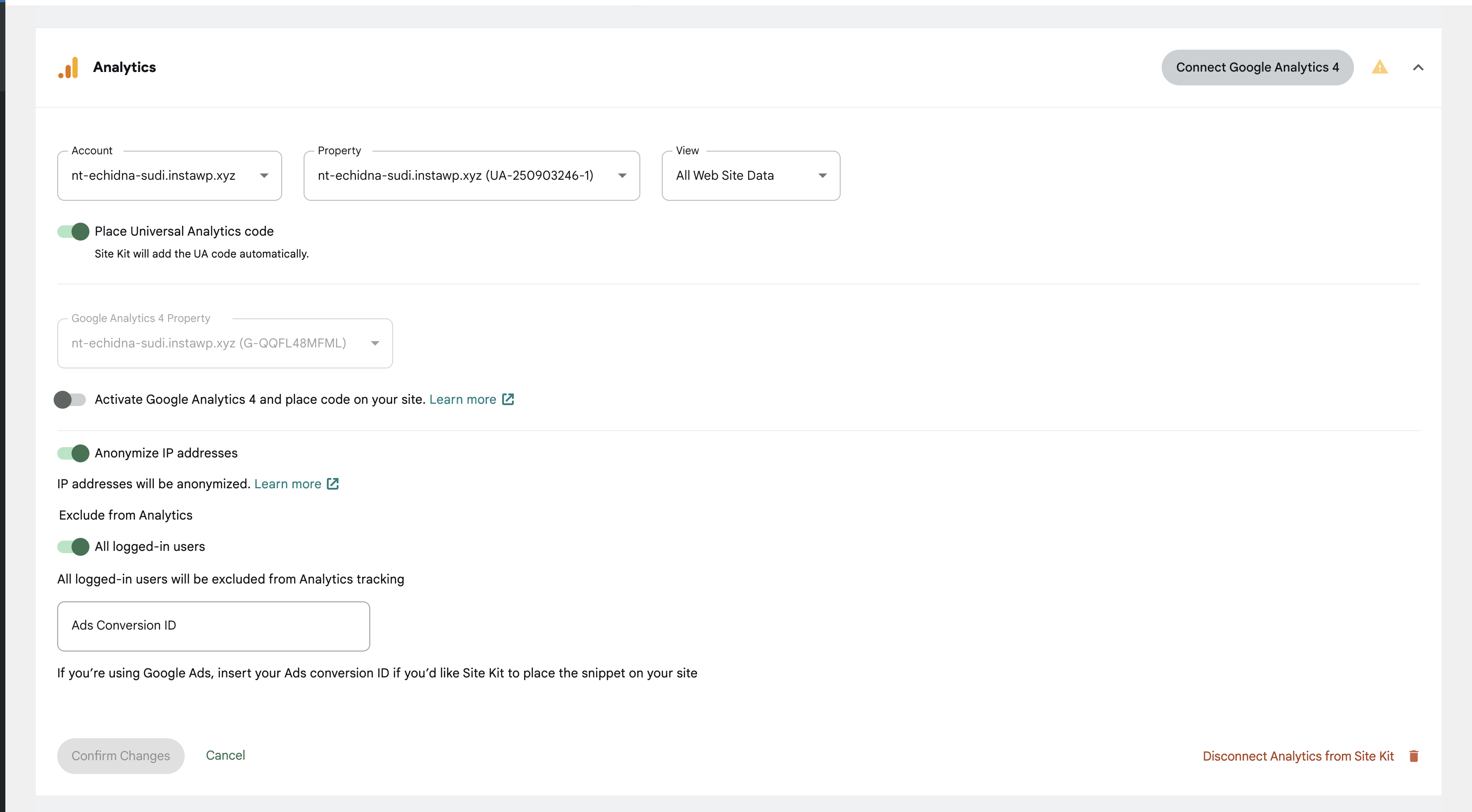This screenshot has height=812, width=1472.
Task: Open the Learn more link for GA4 activation
Action: (463, 399)
